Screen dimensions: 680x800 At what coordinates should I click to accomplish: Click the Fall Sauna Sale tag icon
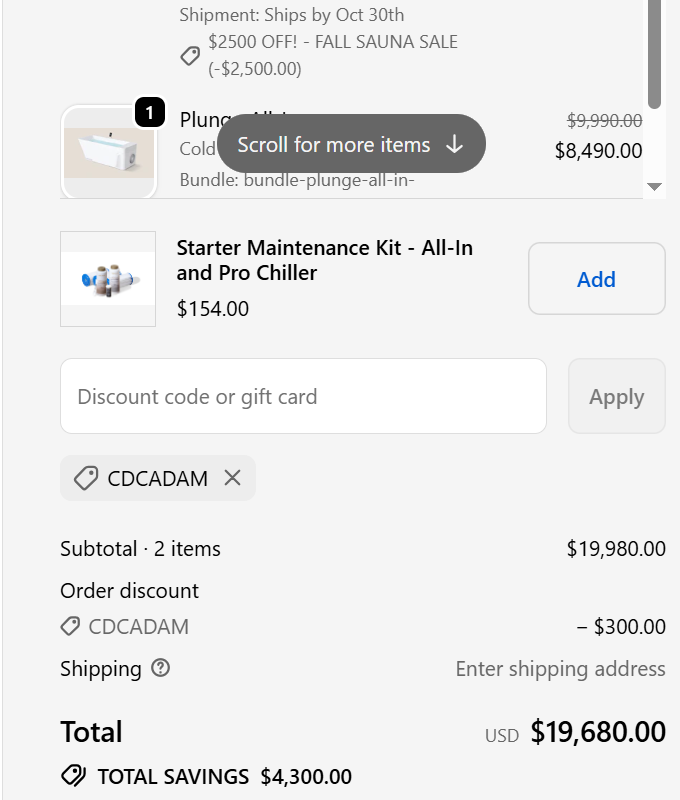190,56
